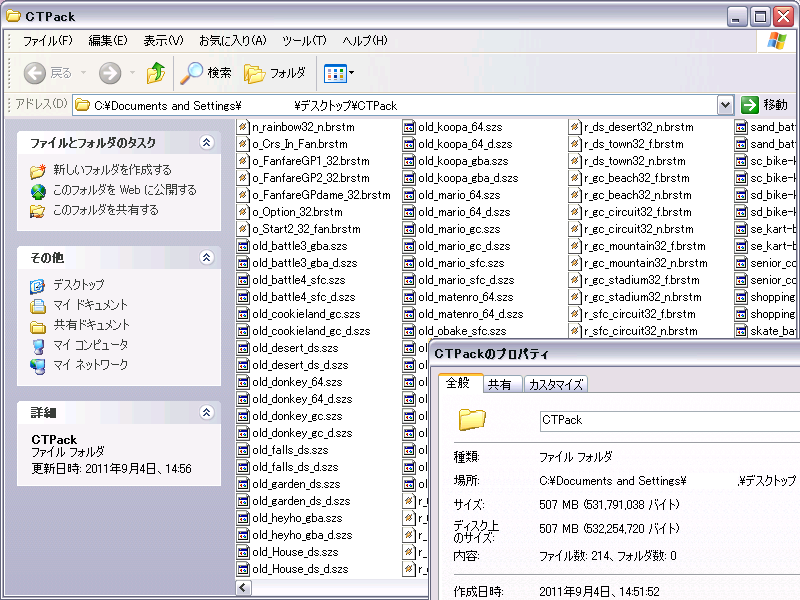This screenshot has width=800, height=600.
Task: Select file name old_mario_sfc_d.szs
Action: click(x=466, y=280)
